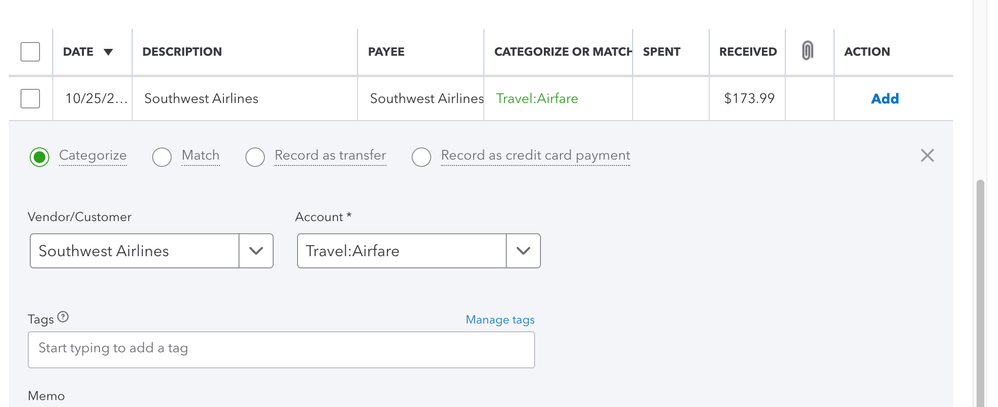Click the Southwest Airlines vendor field
The image size is (998, 407).
[x=135, y=251]
